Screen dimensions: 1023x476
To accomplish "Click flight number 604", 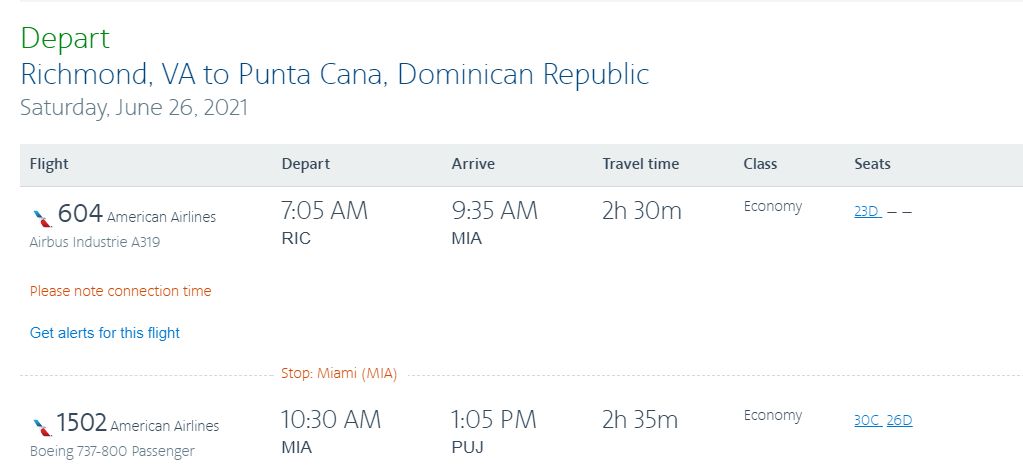I will tap(80, 213).
